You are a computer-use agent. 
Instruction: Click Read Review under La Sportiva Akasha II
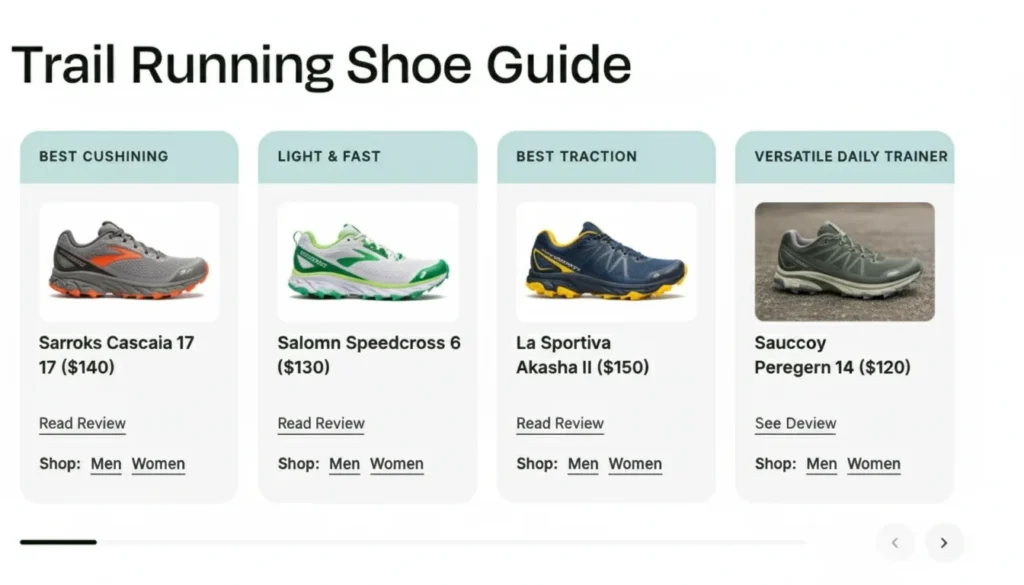point(559,423)
